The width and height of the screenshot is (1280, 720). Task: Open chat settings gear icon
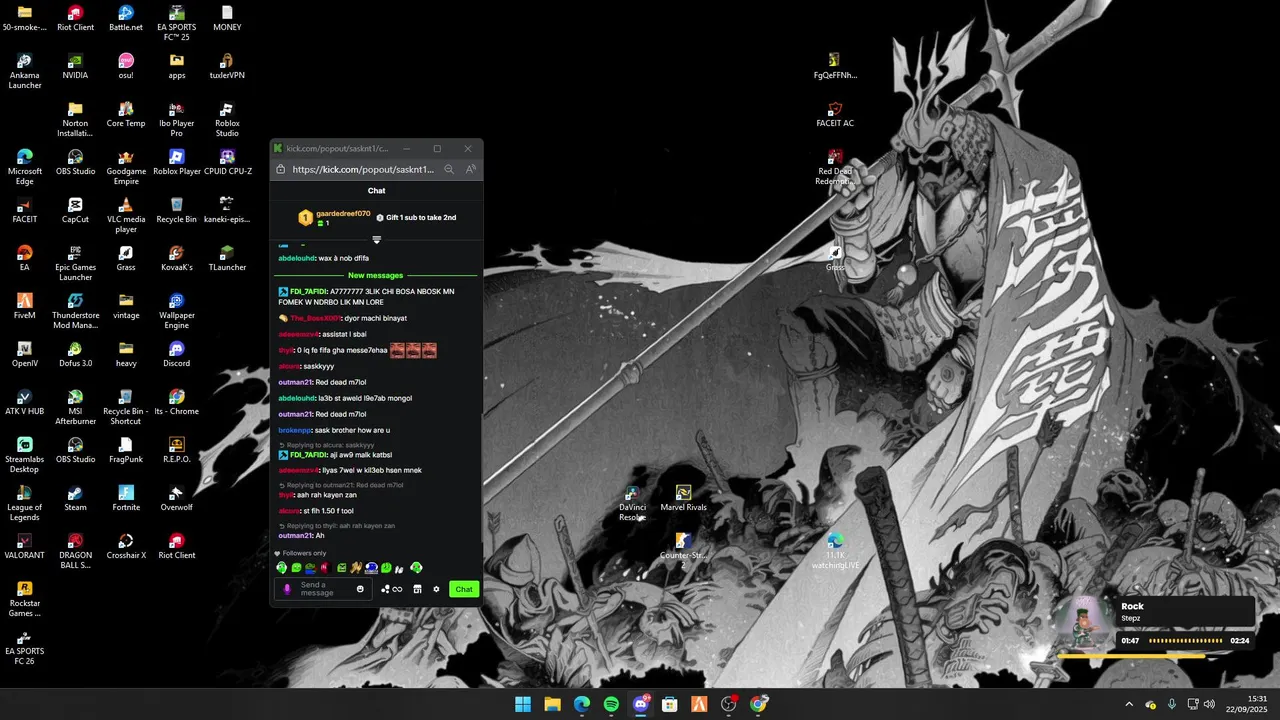point(436,589)
